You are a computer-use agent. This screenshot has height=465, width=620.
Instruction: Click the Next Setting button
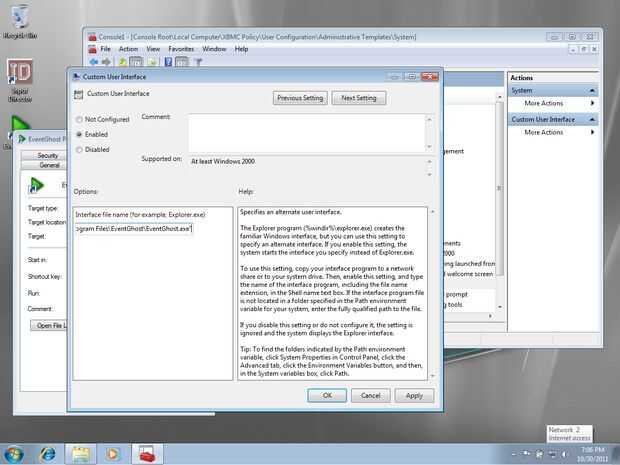coord(359,98)
